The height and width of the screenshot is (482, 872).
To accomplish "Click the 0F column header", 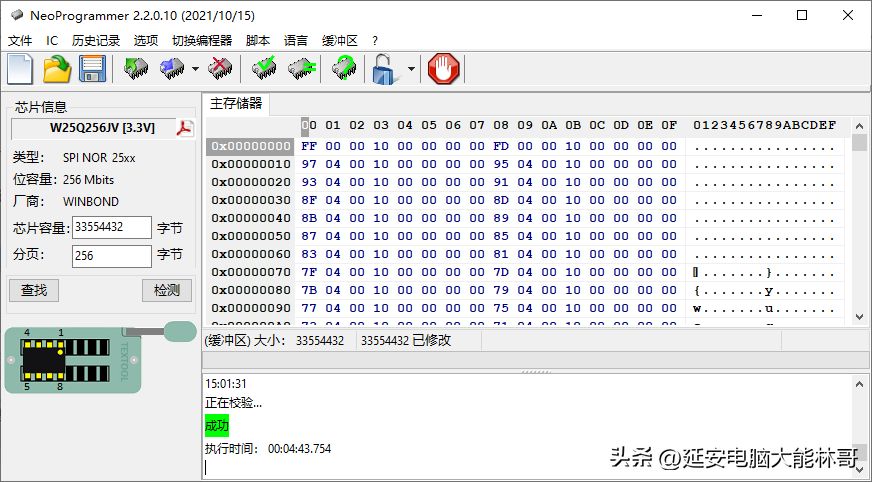I will click(669, 126).
